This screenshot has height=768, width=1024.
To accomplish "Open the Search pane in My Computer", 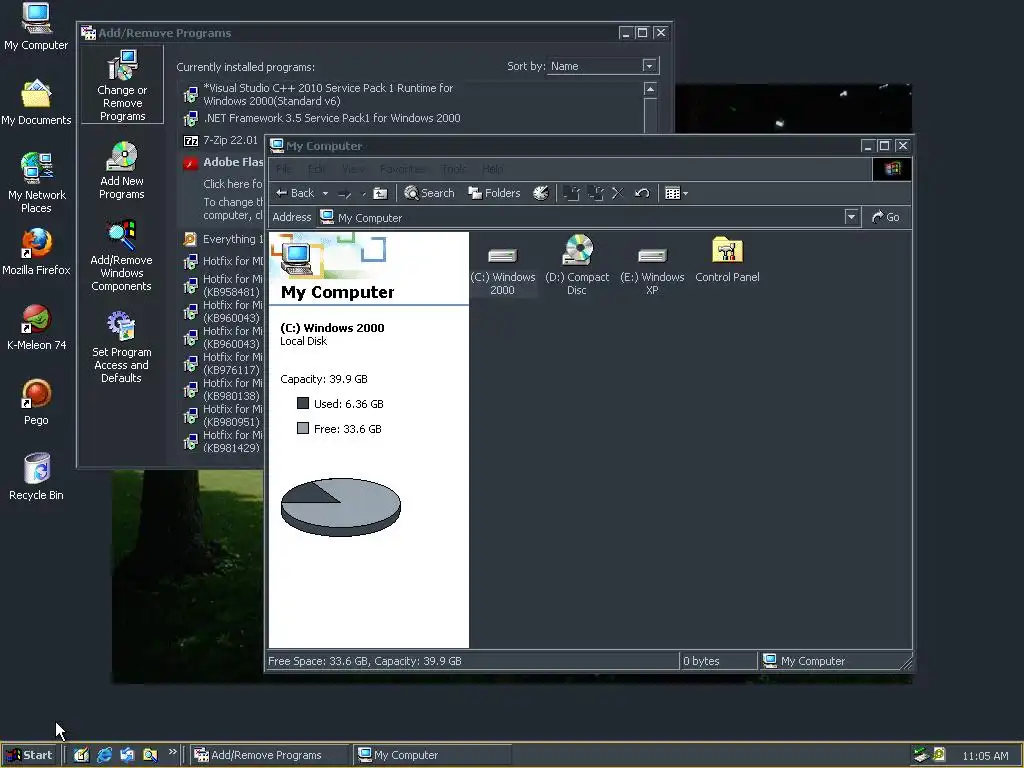I will (x=429, y=193).
